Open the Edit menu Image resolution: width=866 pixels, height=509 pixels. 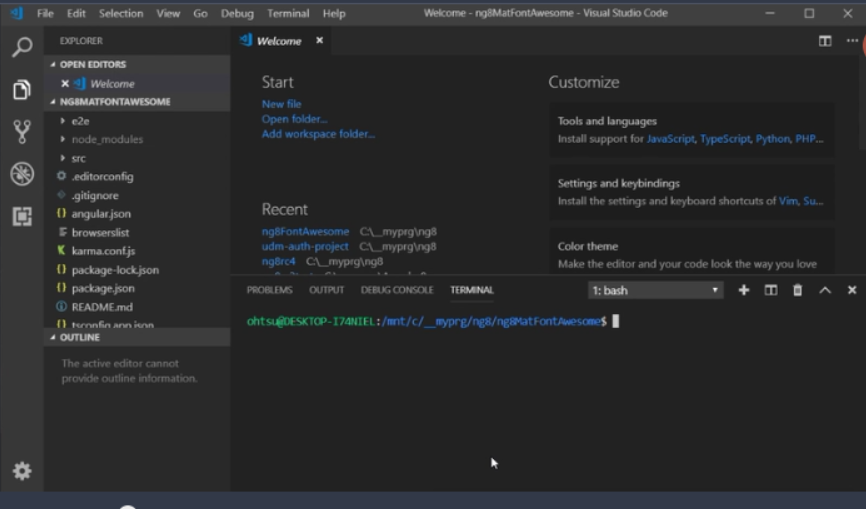pyautogui.click(x=76, y=13)
